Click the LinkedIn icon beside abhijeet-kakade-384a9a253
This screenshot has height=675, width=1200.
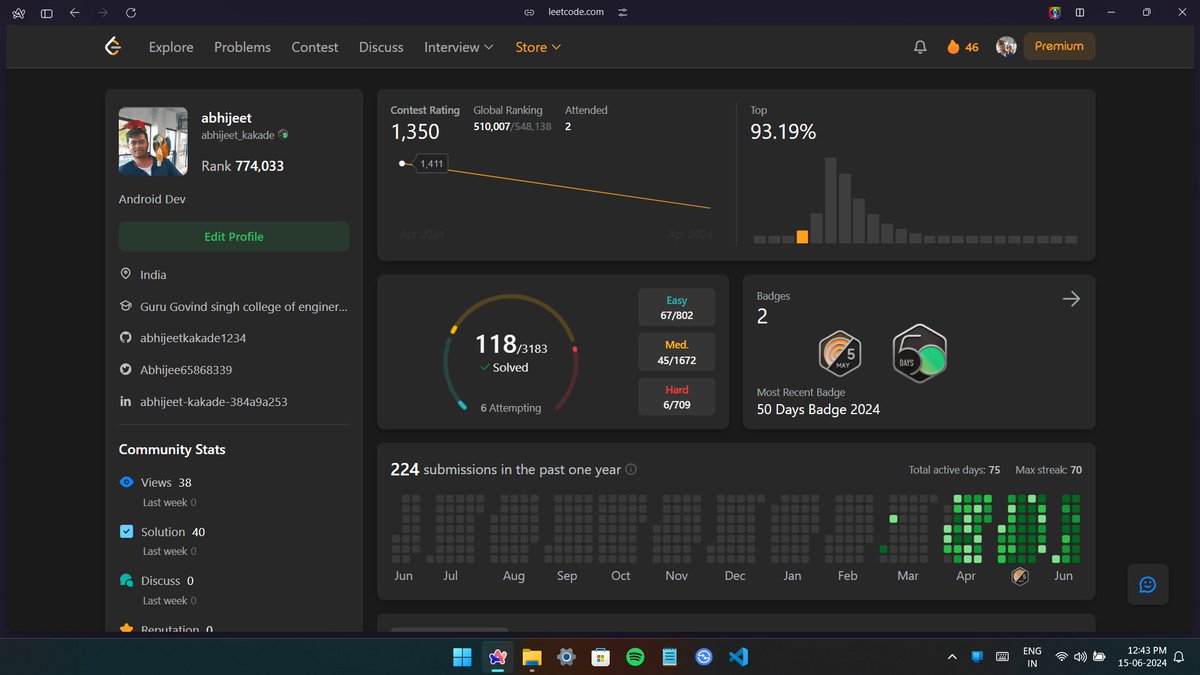pyautogui.click(x=126, y=402)
